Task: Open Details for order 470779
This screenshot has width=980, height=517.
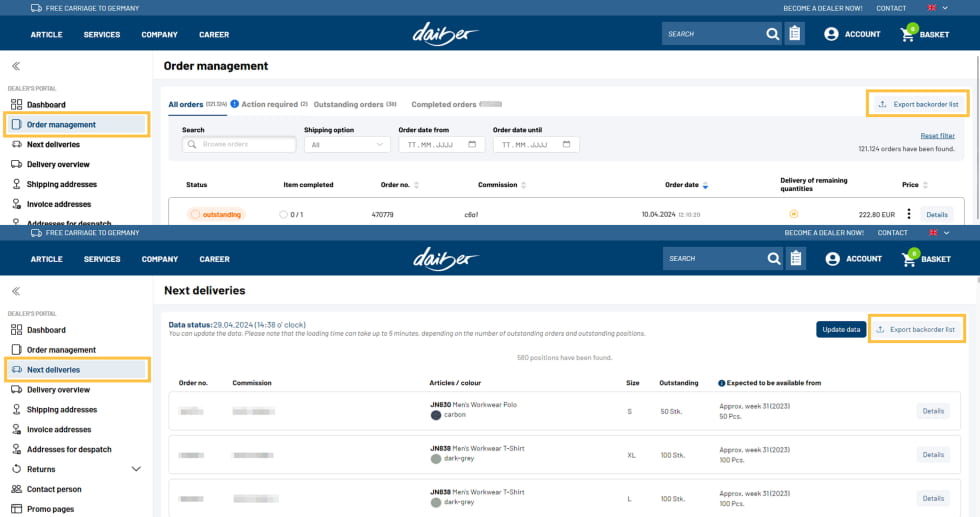Action: coord(937,214)
